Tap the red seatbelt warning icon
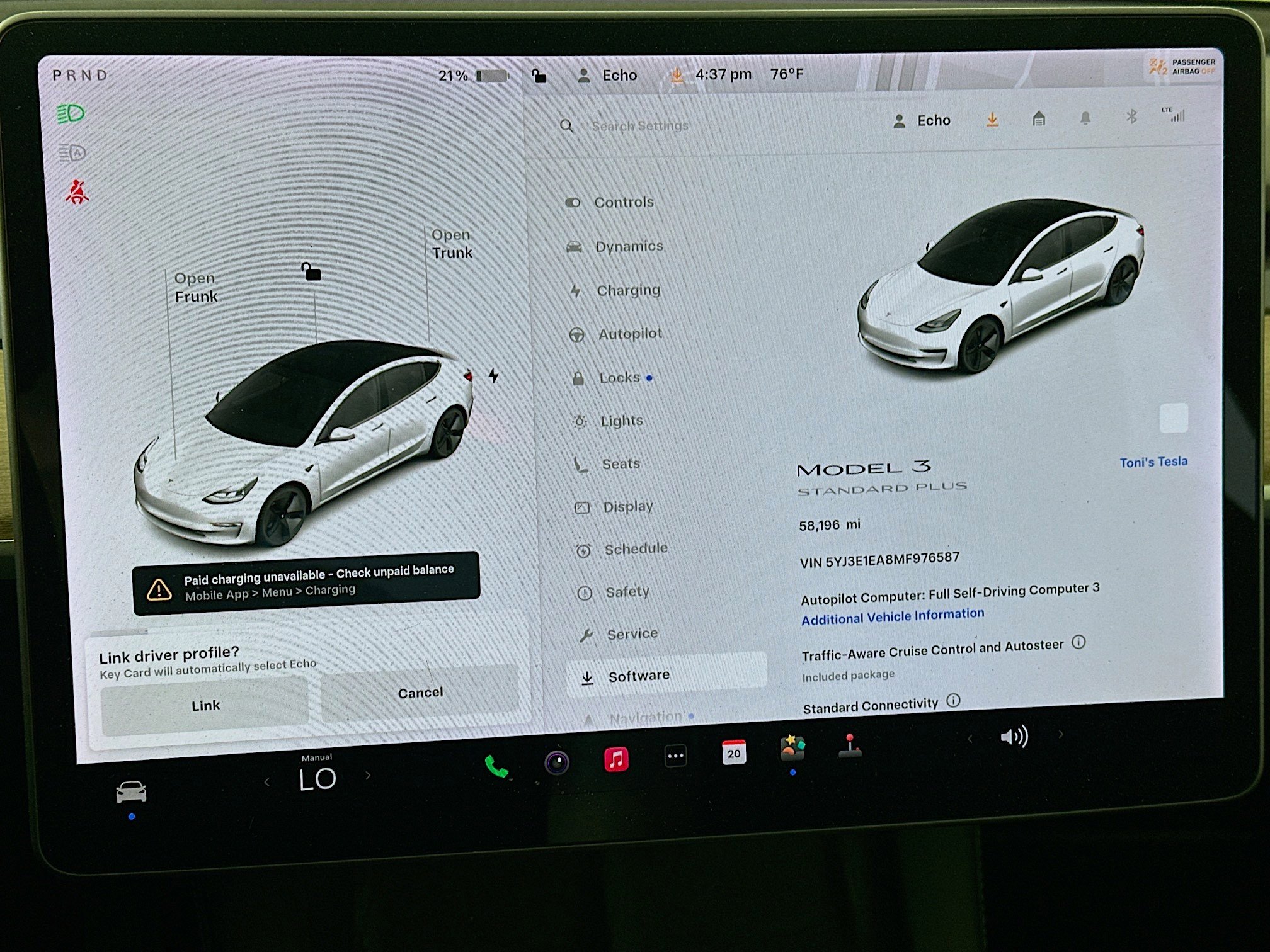This screenshot has height=952, width=1270. pyautogui.click(x=77, y=191)
